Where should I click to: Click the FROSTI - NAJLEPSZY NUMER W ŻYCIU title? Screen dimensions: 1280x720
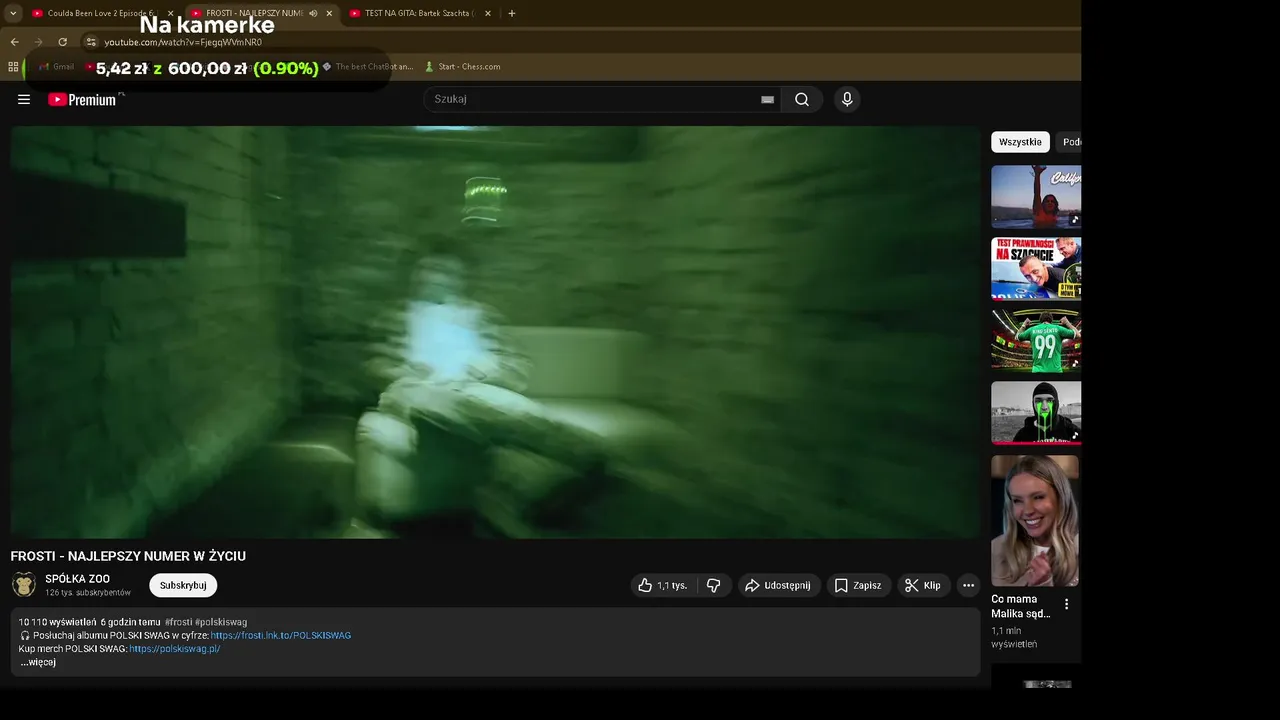pyautogui.click(x=128, y=556)
